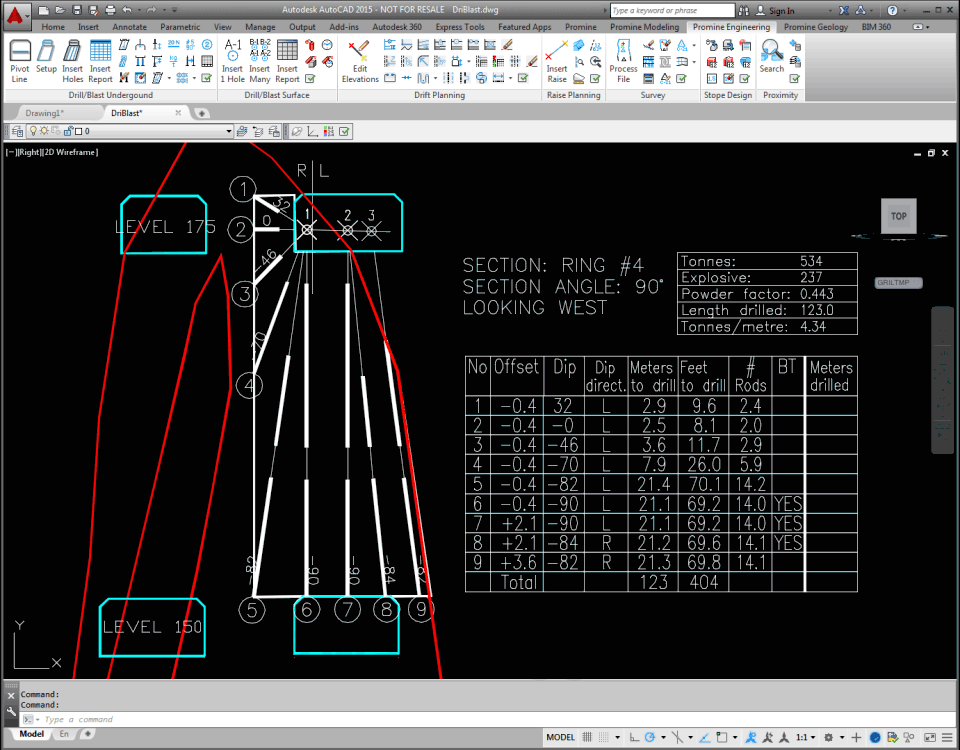Image resolution: width=960 pixels, height=750 pixels.
Task: Click Edit Elevations in Drift Planning
Action: tap(360, 60)
